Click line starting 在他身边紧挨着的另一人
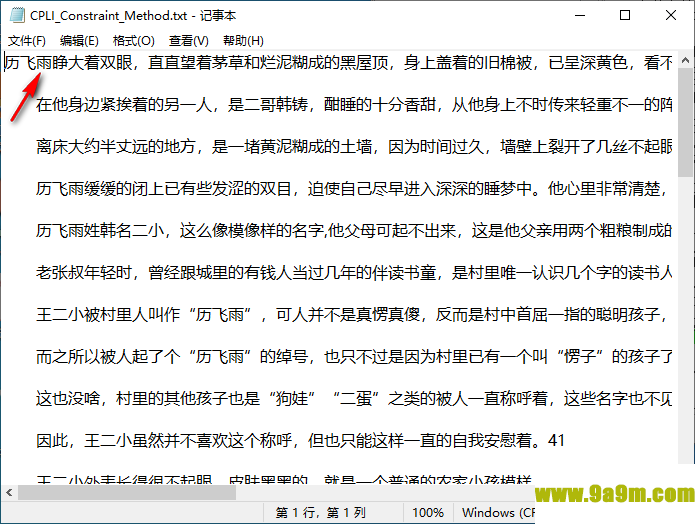The height and width of the screenshot is (524, 695). (354, 105)
